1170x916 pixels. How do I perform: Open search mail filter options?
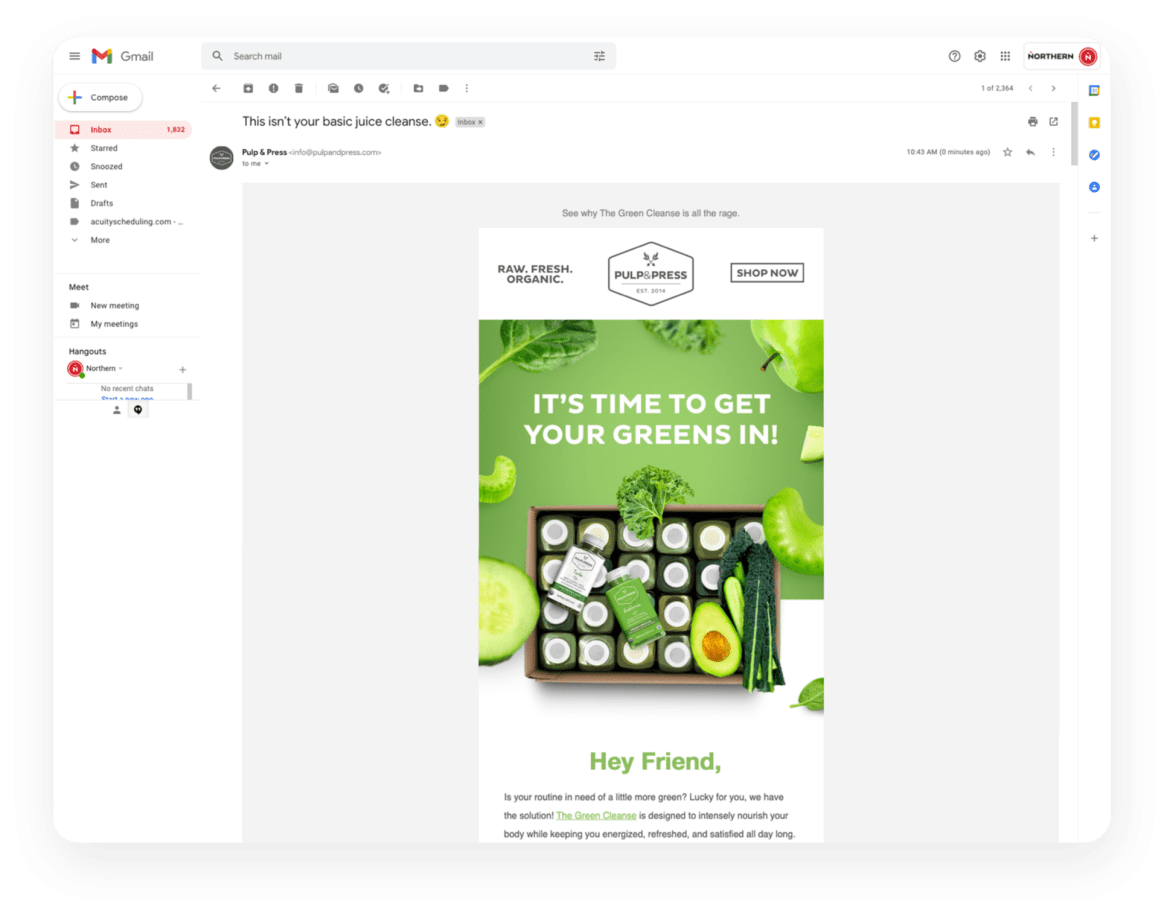tap(599, 56)
